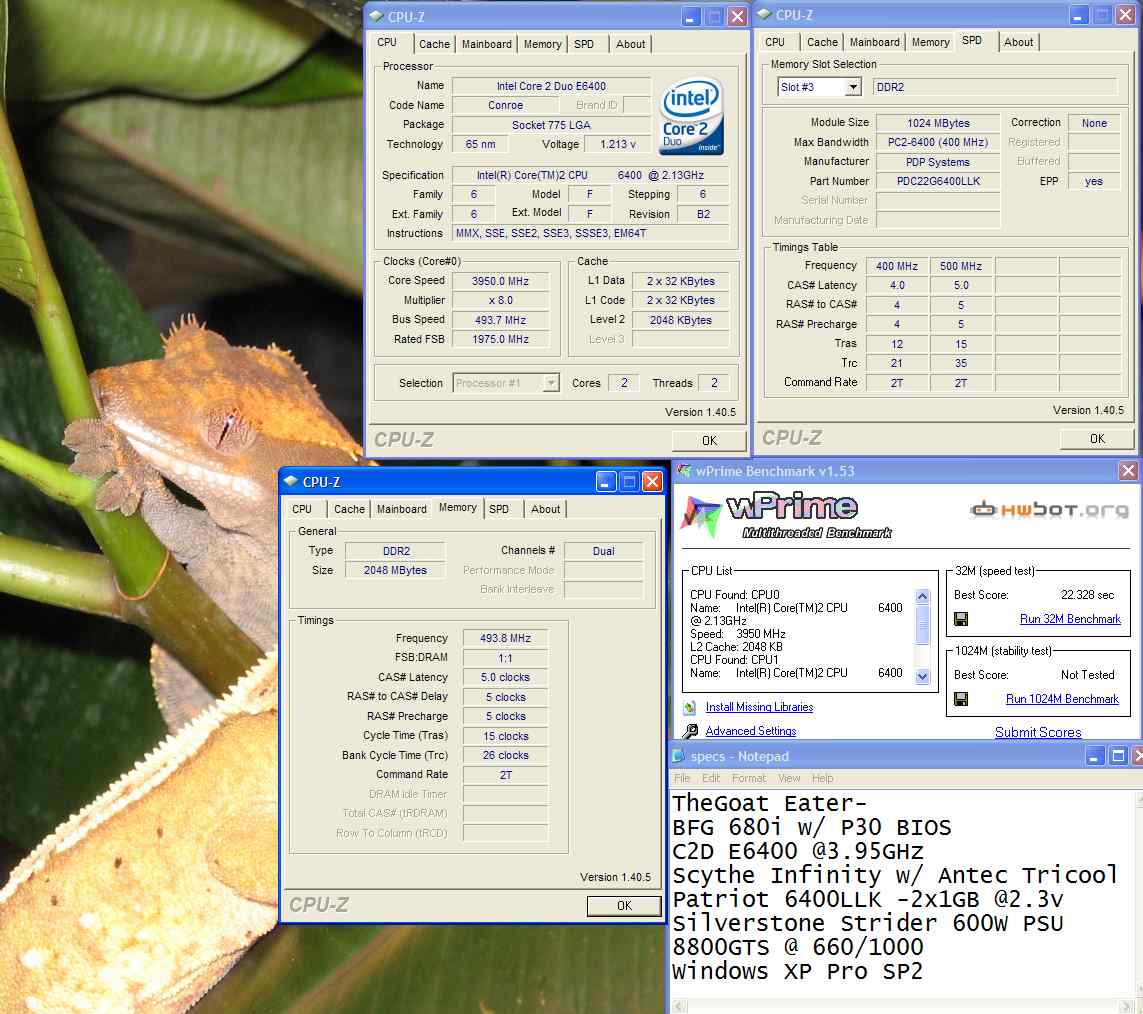
Task: Click the Part Number PDC22G6400LLK field
Action: (x=938, y=181)
